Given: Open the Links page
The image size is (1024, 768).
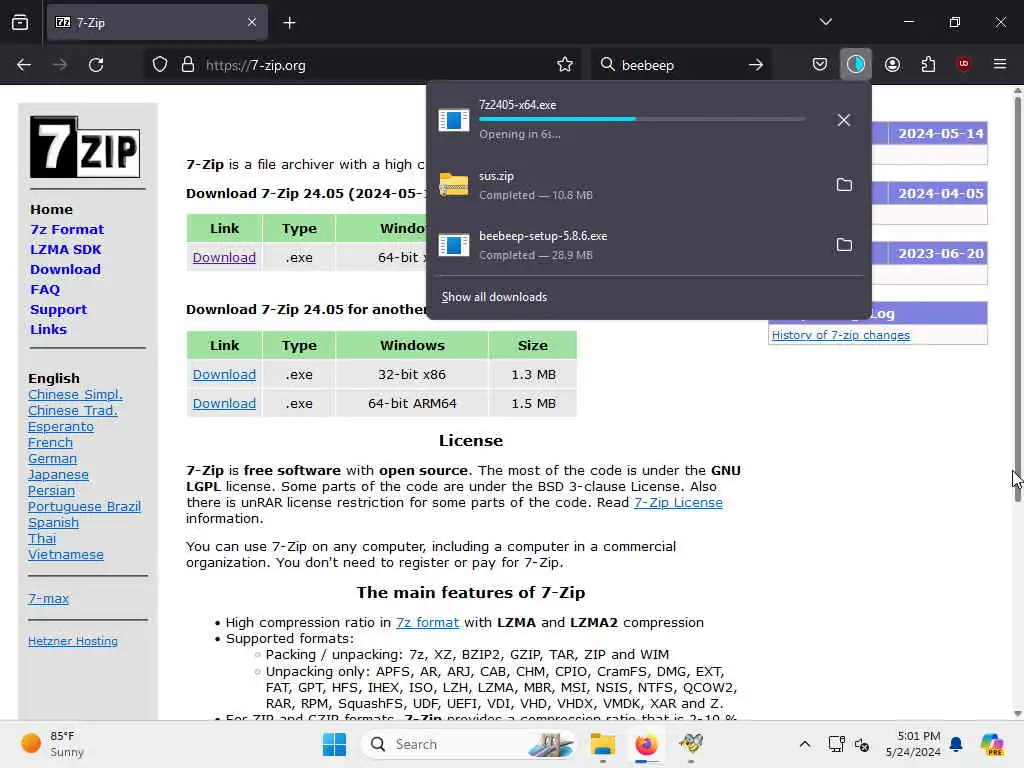Looking at the screenshot, I should coord(48,329).
